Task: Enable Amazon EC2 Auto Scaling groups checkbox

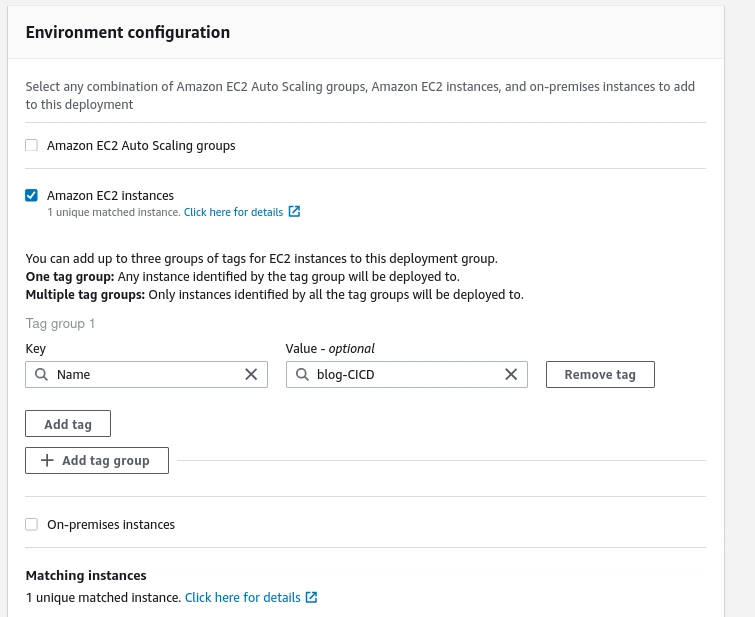Action: (31, 145)
